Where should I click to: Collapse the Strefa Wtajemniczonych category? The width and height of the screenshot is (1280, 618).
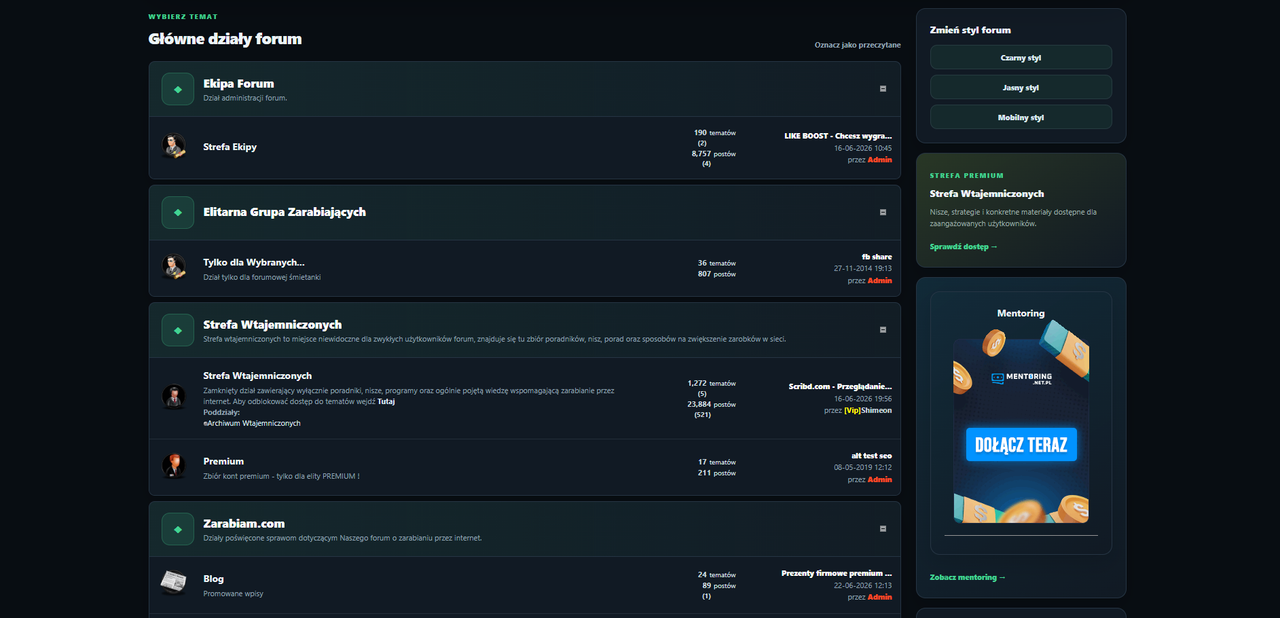coord(883,330)
